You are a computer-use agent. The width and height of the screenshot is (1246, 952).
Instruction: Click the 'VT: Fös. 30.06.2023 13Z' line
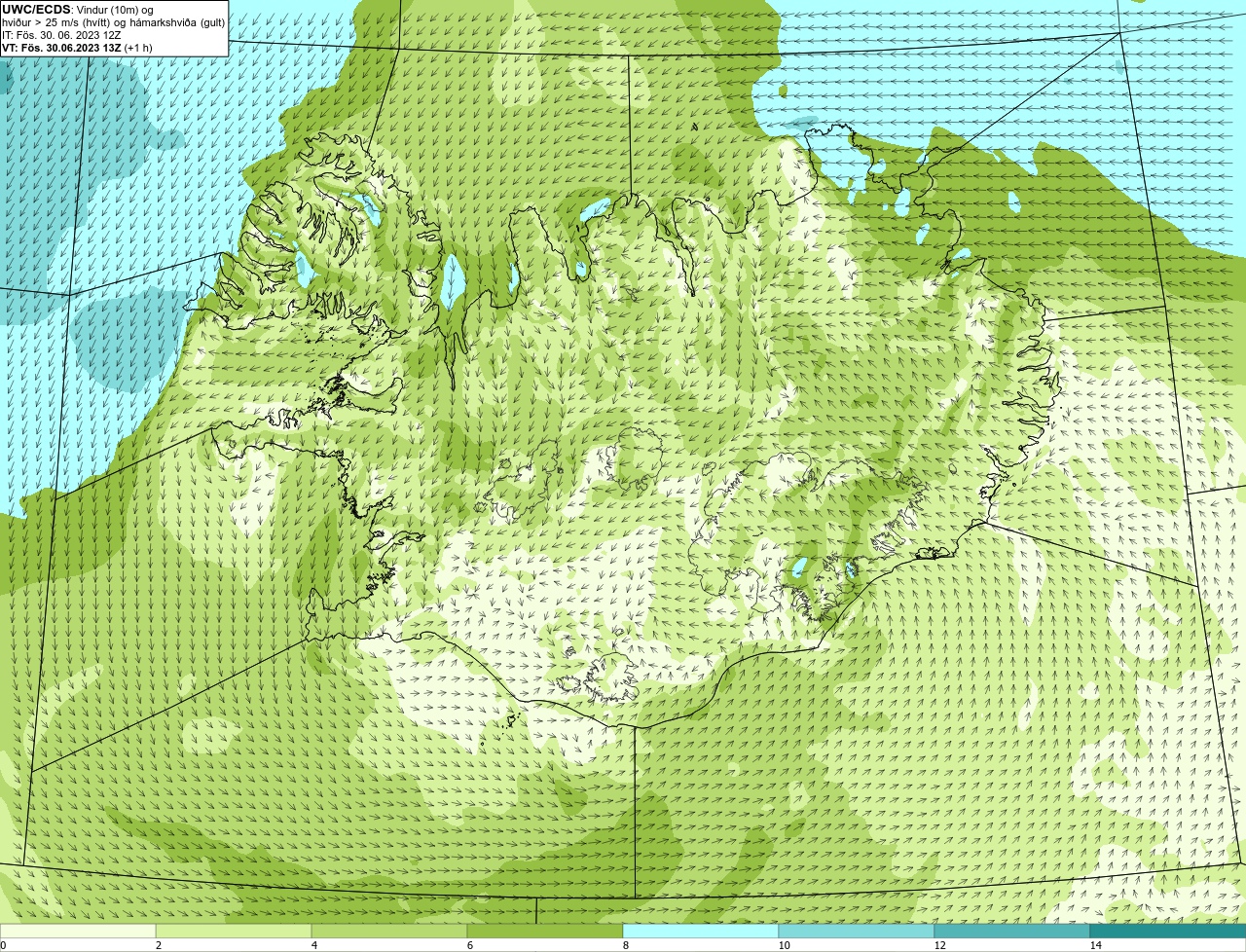pyautogui.click(x=61, y=48)
